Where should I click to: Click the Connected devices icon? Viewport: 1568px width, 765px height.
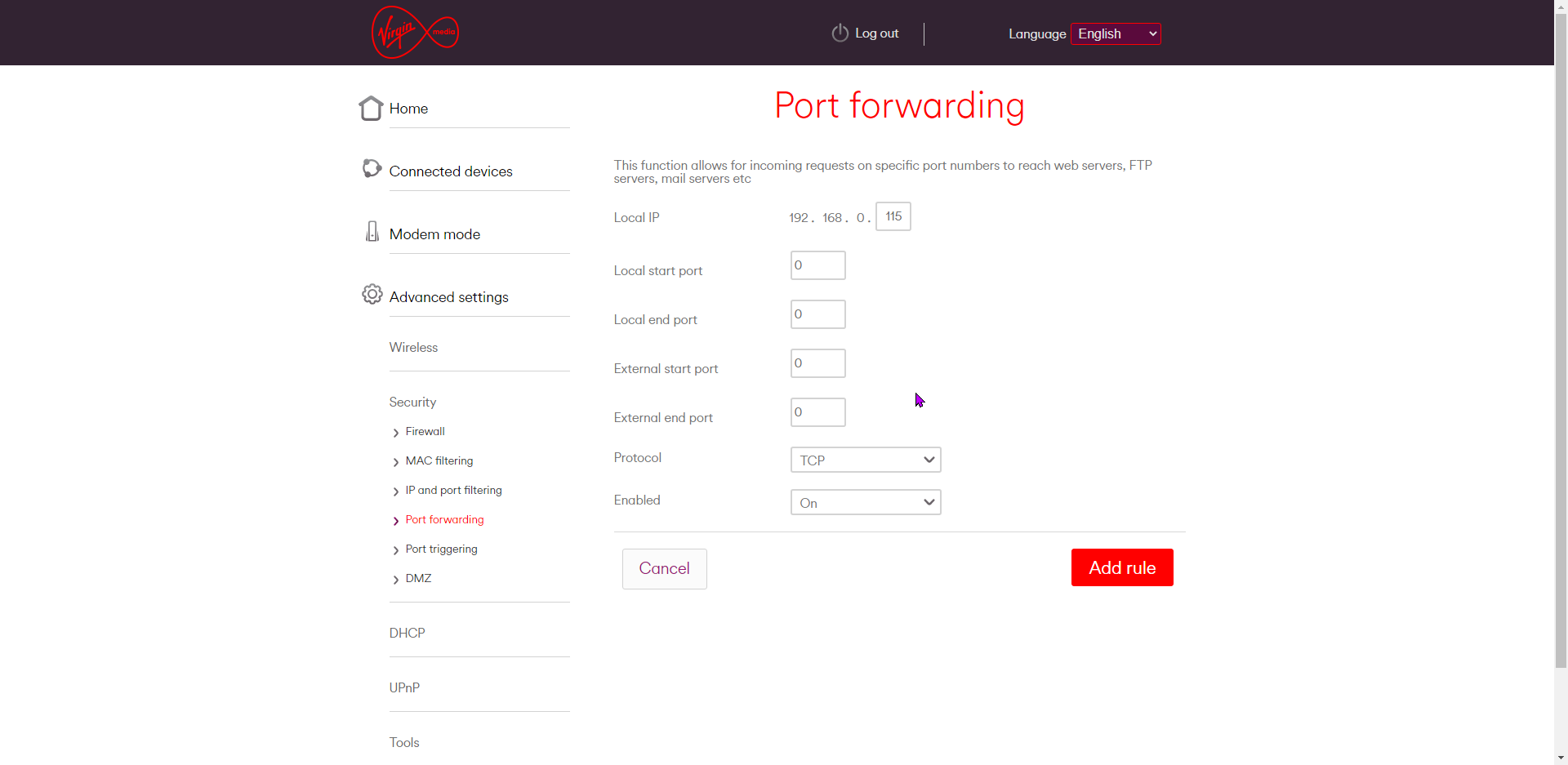pyautogui.click(x=372, y=168)
